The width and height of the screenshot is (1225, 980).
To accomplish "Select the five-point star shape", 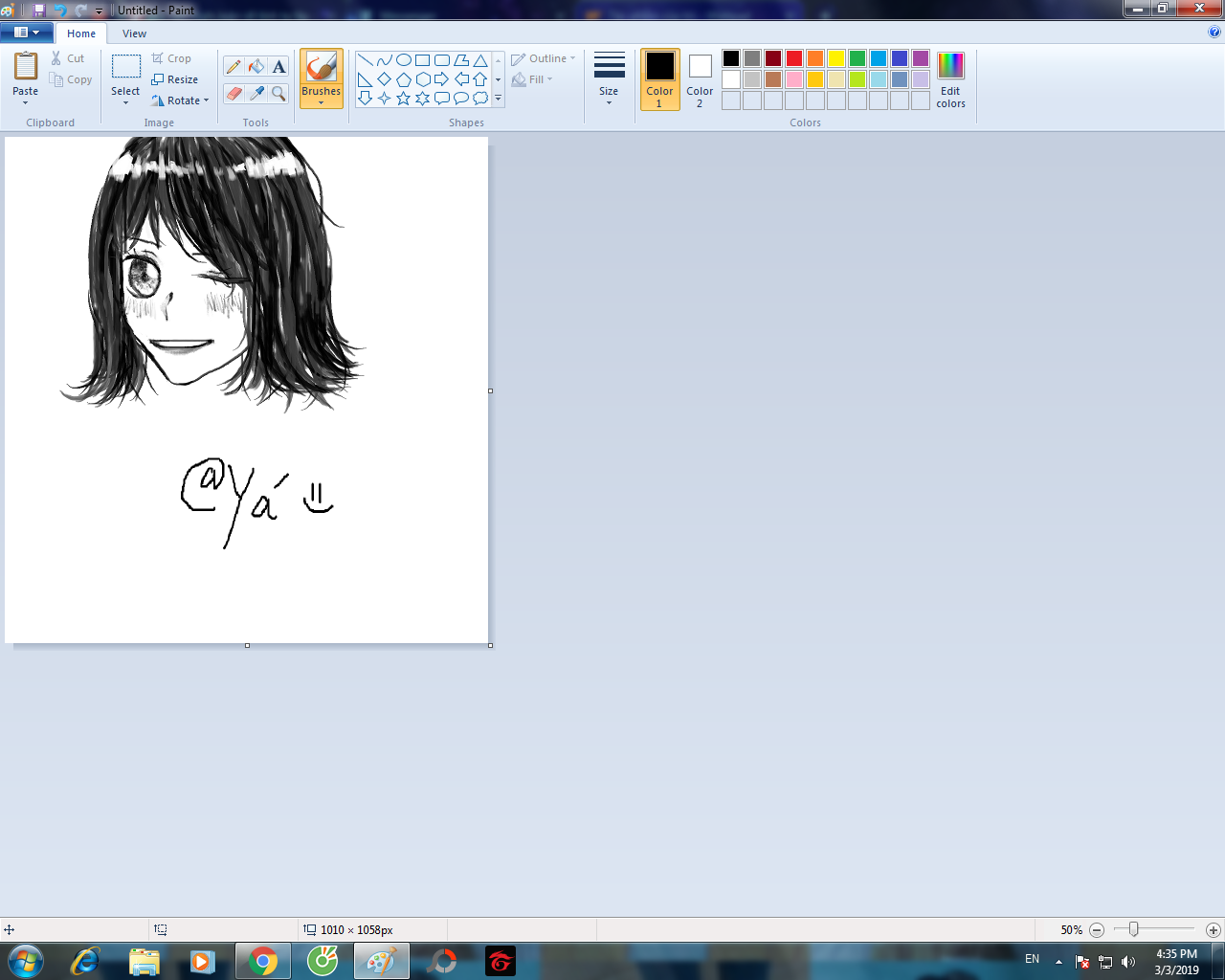I will coord(403,98).
